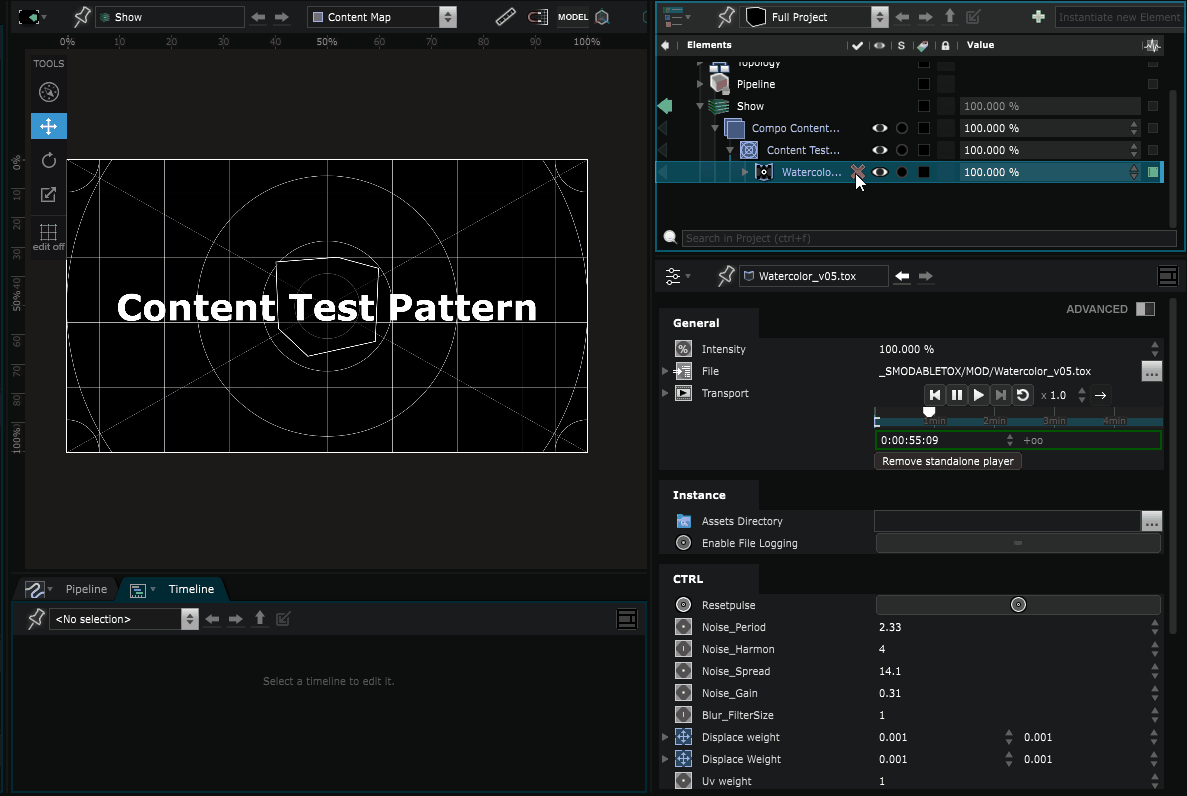The width and height of the screenshot is (1187, 796).
Task: Pause the transport playback
Action: coord(957,395)
